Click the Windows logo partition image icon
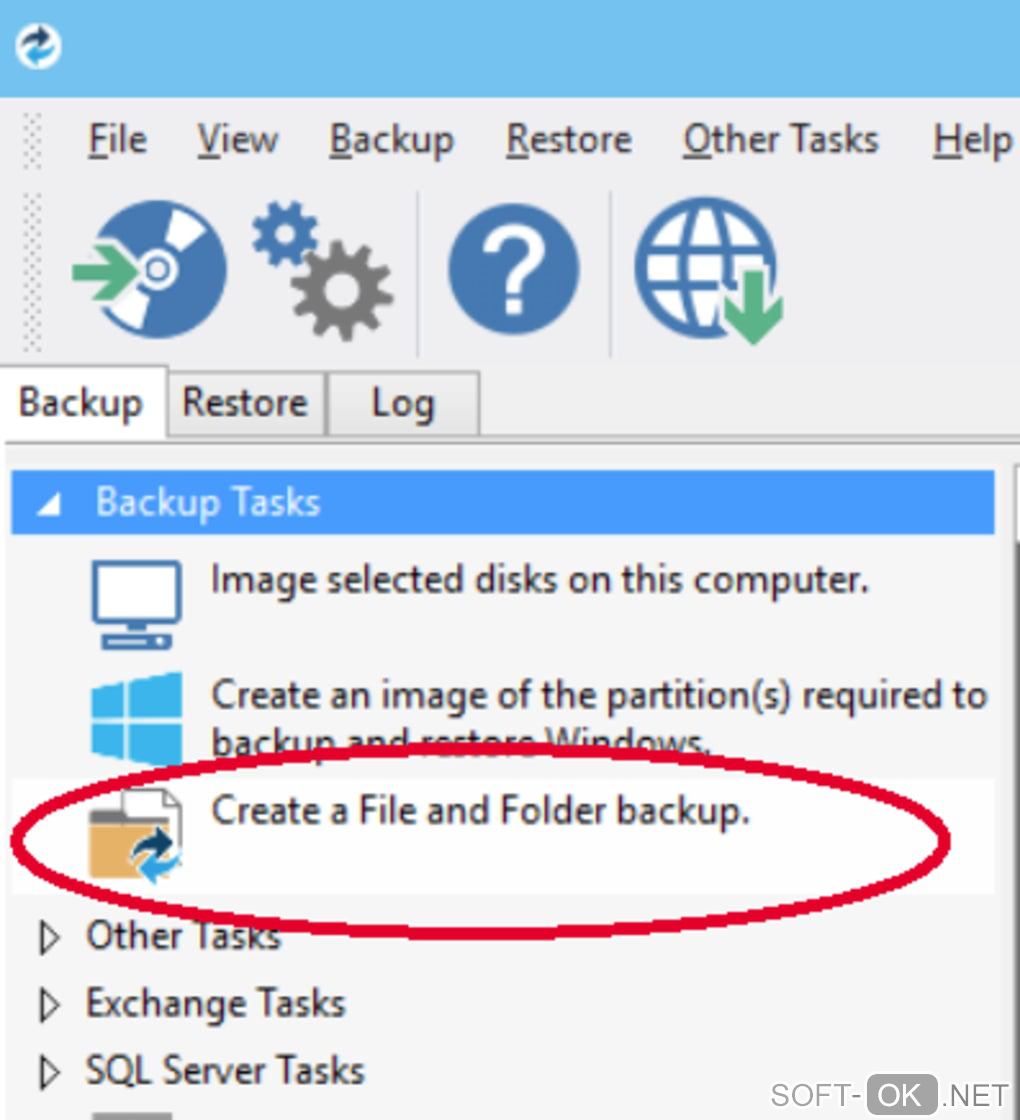The height and width of the screenshot is (1120, 1020). 136,718
